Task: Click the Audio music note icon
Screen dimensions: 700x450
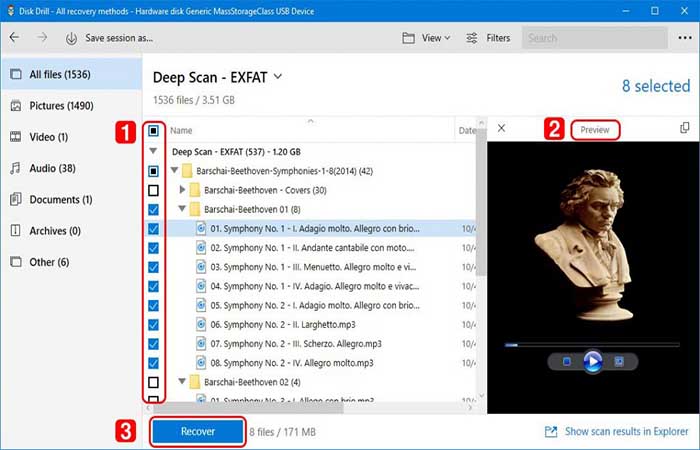Action: pyautogui.click(x=16, y=168)
